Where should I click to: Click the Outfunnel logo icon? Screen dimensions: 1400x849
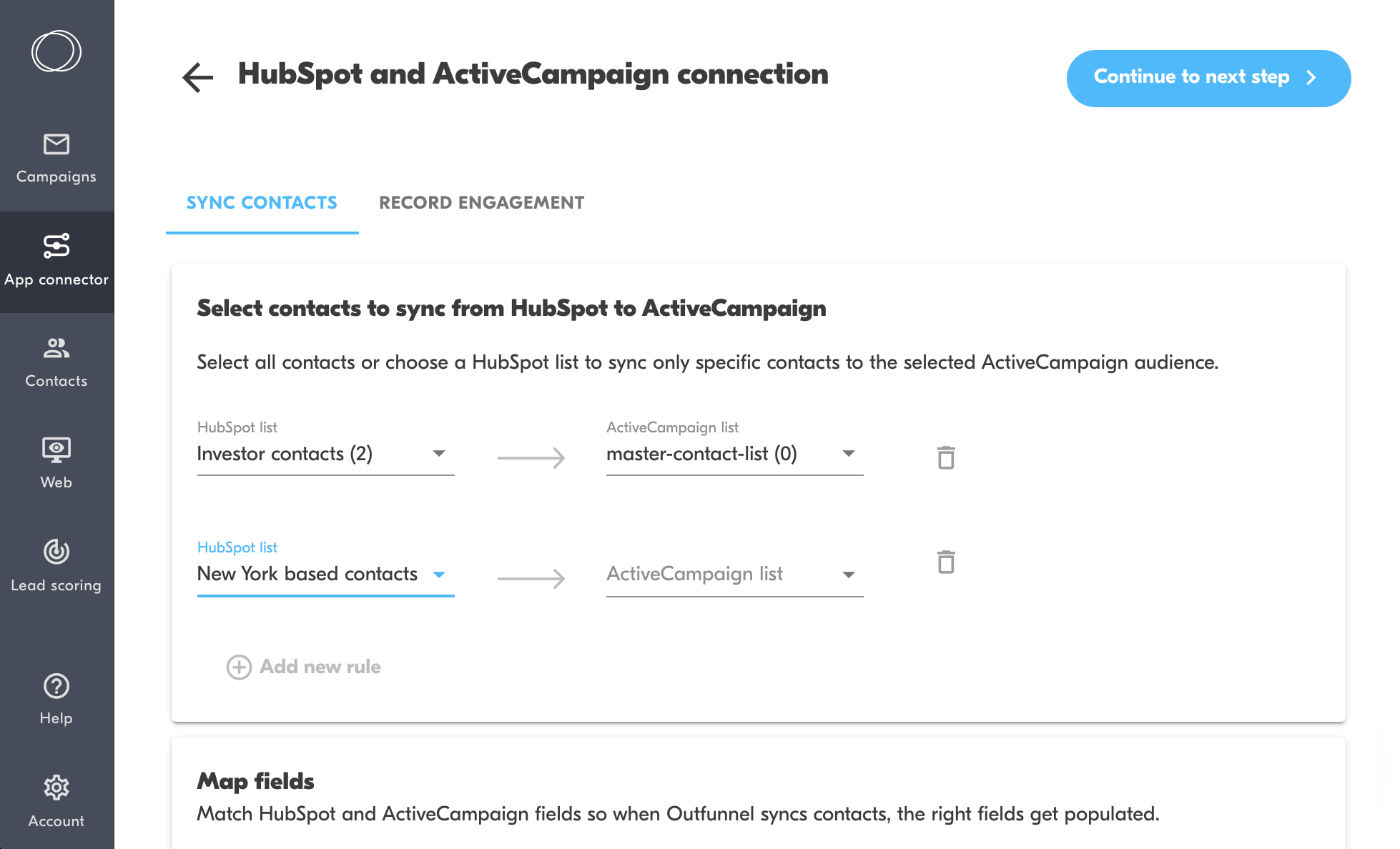[56, 51]
